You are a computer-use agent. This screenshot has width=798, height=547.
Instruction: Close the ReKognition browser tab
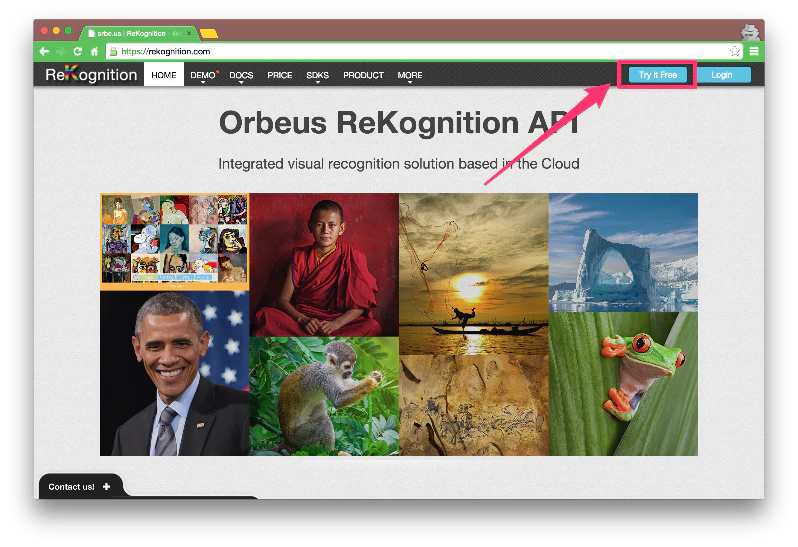tap(189, 33)
